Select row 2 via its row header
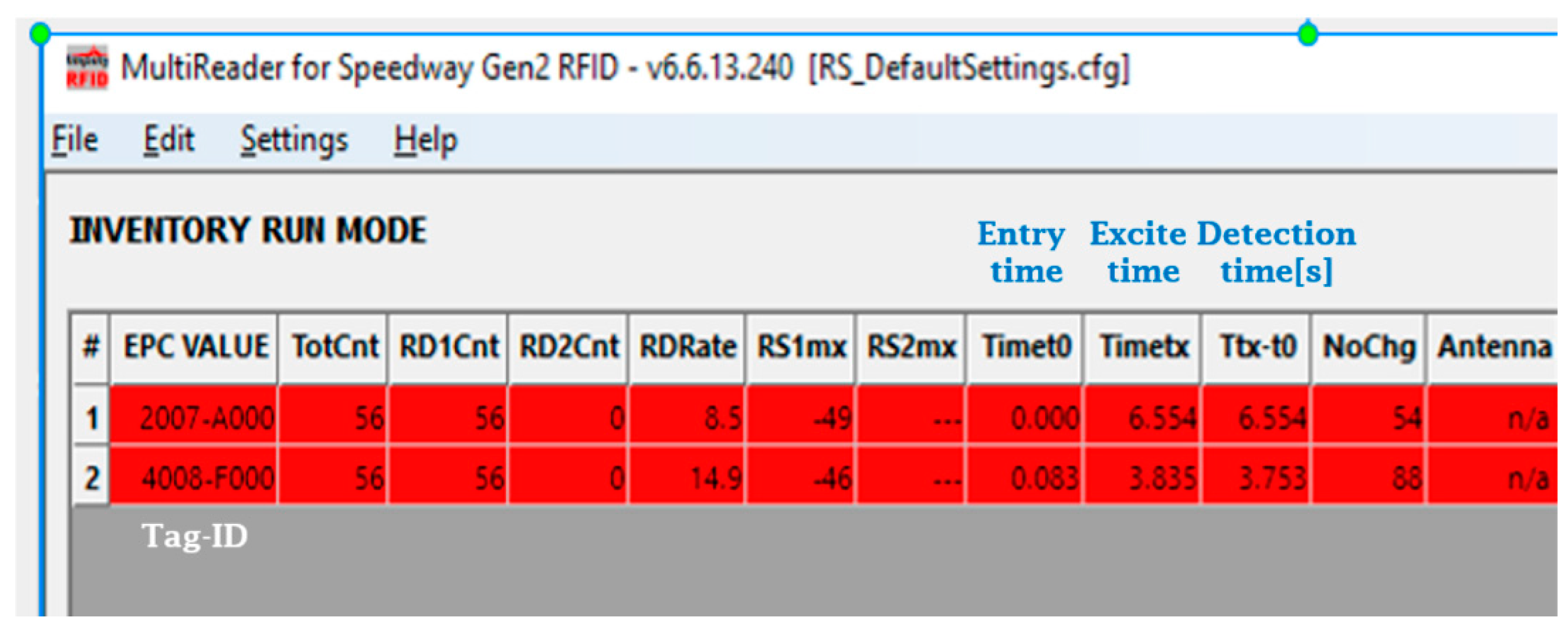Screen dimensions: 1568x630 pyautogui.click(x=91, y=478)
